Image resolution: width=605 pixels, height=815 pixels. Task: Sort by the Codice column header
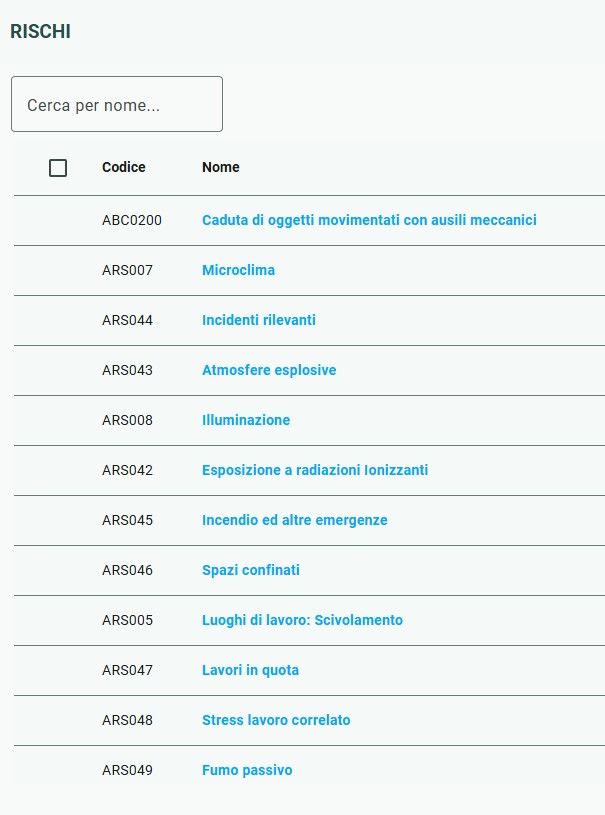[x=124, y=167]
